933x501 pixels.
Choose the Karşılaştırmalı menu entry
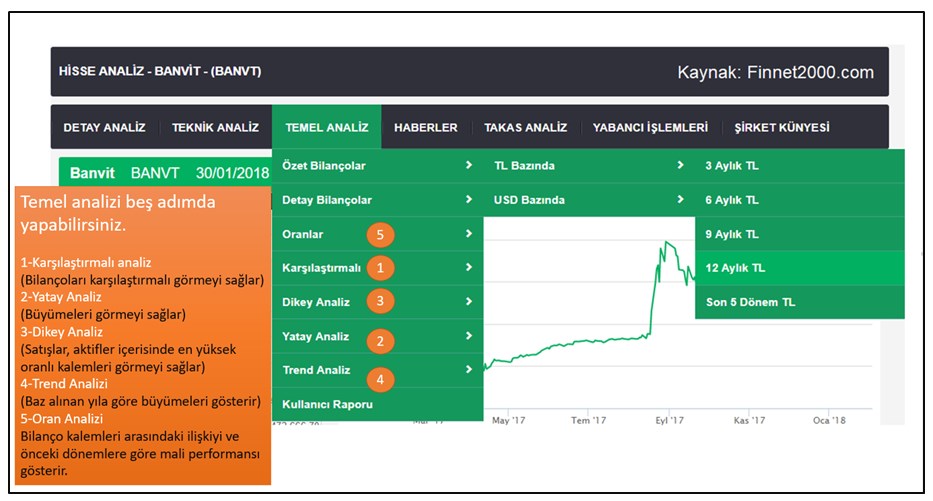[x=378, y=268]
